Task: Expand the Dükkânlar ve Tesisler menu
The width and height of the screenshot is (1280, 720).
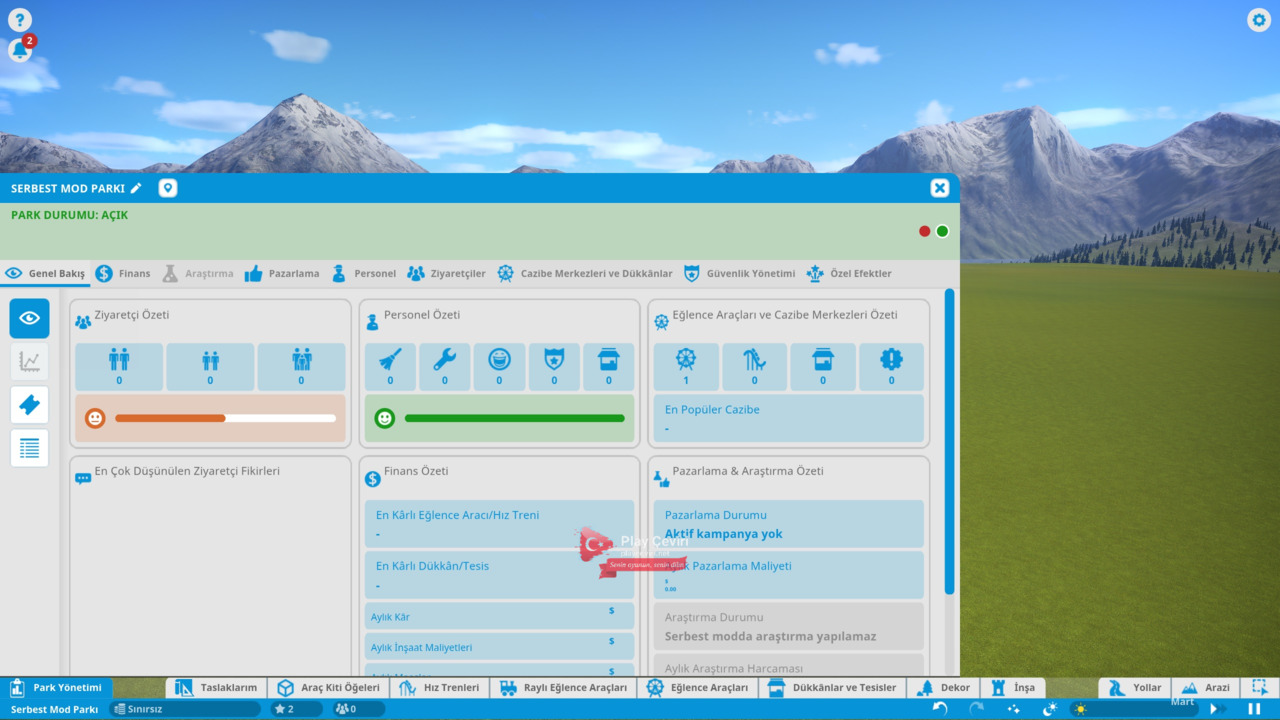Action: 832,688
